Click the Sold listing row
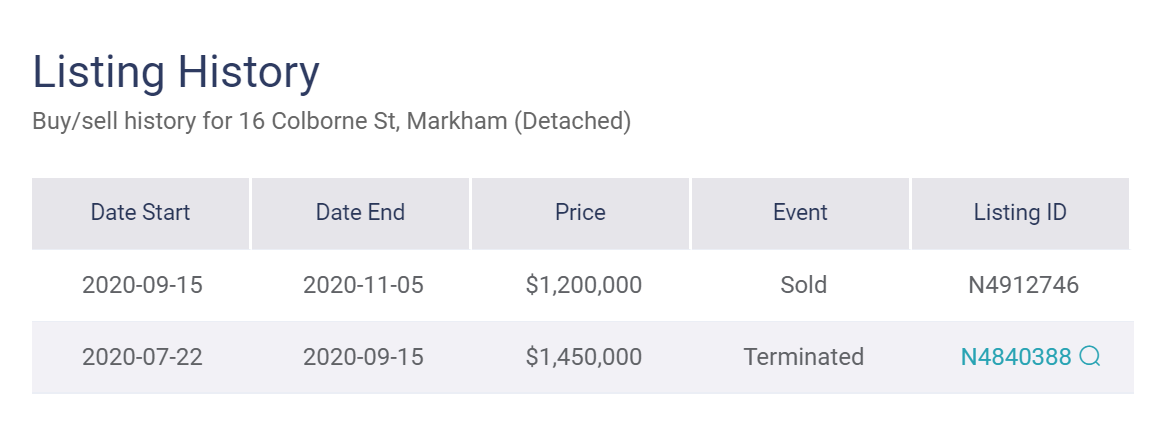This screenshot has height=445, width=1153. click(x=582, y=285)
